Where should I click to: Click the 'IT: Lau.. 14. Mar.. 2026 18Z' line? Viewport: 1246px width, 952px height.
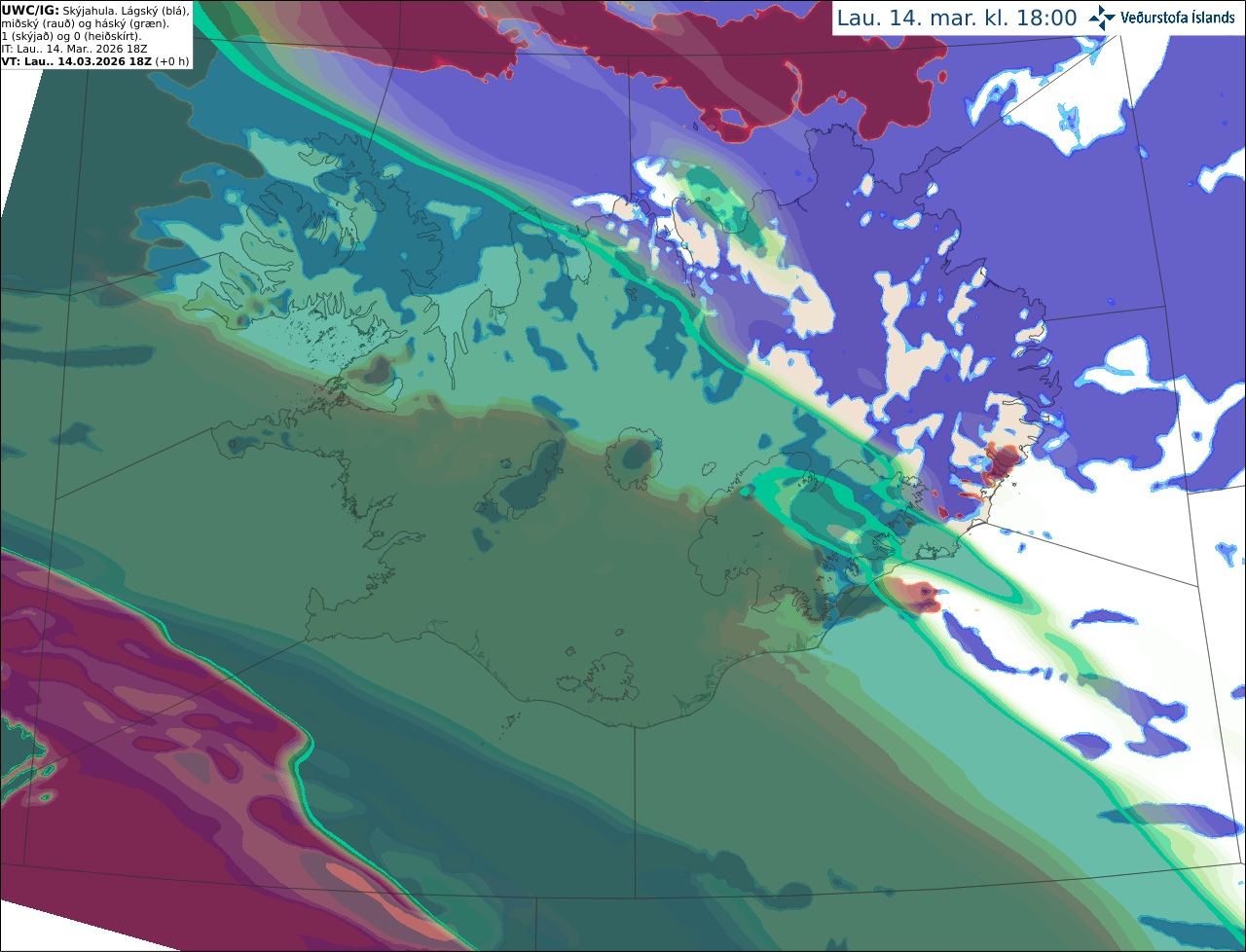tap(74, 49)
